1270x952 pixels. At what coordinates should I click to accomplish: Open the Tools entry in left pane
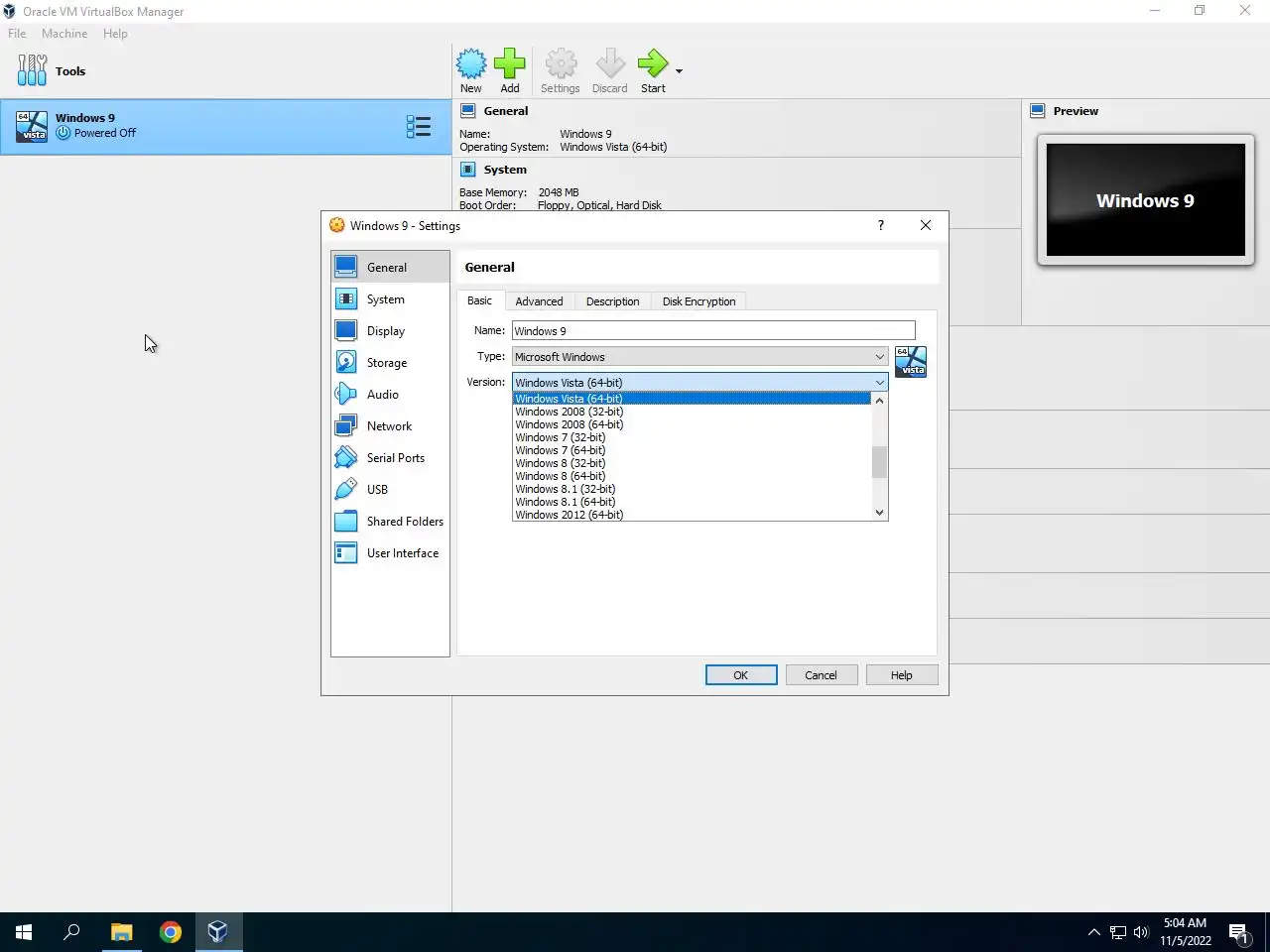click(226, 71)
